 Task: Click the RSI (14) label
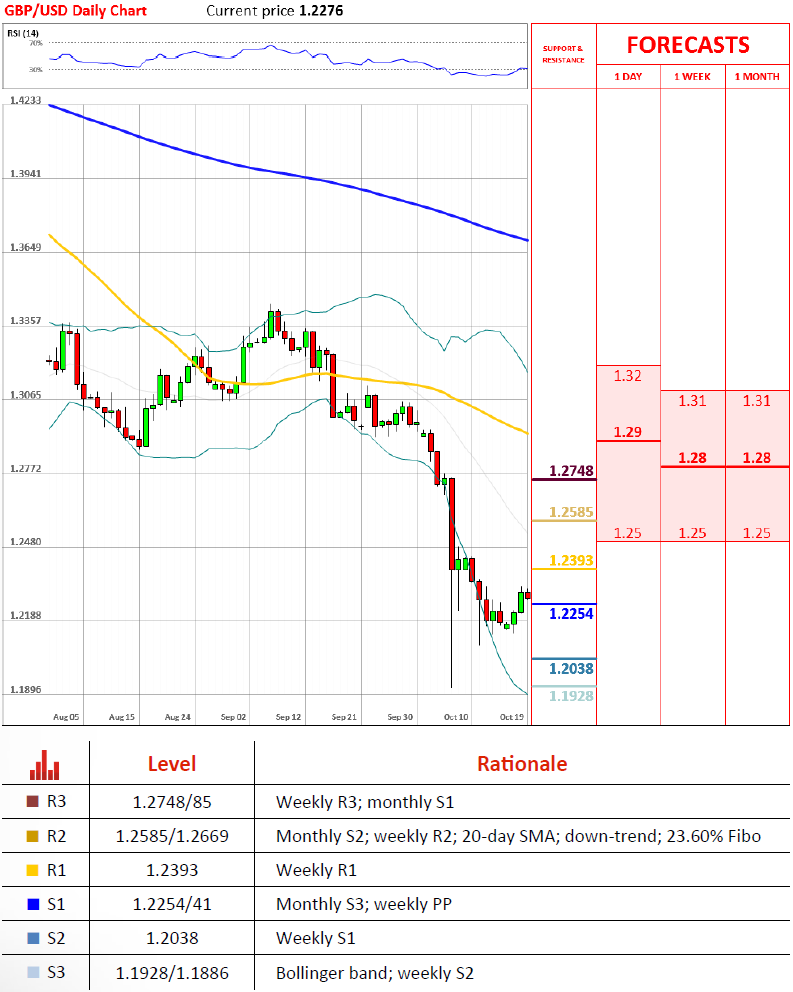tap(23, 33)
